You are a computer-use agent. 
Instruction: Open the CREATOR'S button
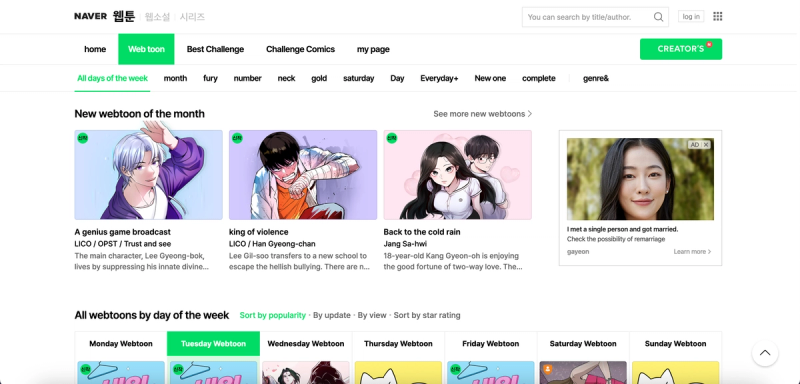681,49
